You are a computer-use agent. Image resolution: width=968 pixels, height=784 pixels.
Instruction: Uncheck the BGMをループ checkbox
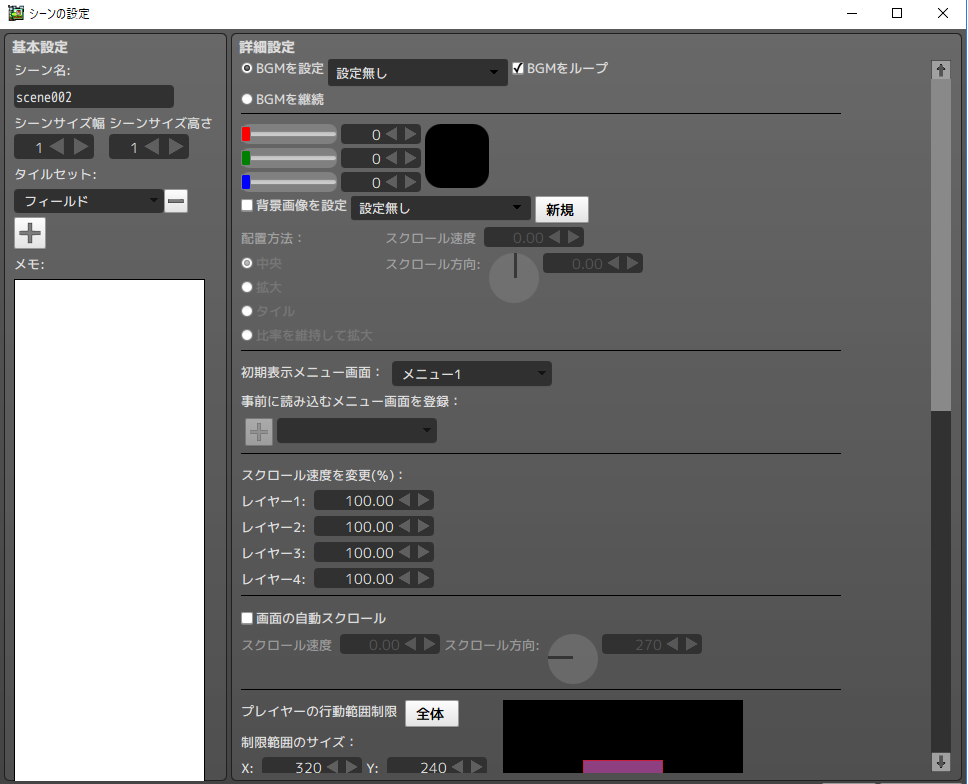[518, 68]
